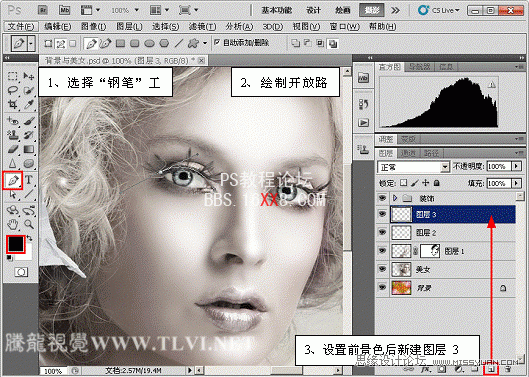The image size is (529, 377).
Task: Select the Zoom tool
Action: [x=29, y=224]
